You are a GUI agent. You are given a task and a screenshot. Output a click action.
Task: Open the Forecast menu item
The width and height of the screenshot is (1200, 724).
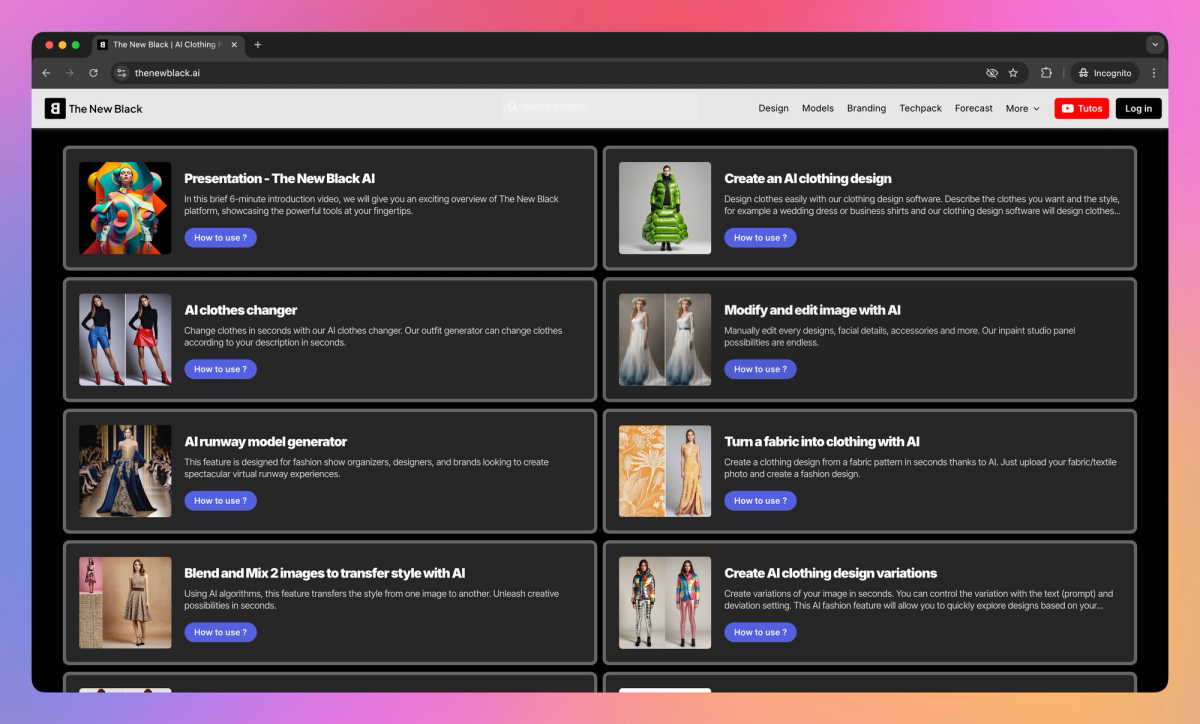(x=974, y=108)
